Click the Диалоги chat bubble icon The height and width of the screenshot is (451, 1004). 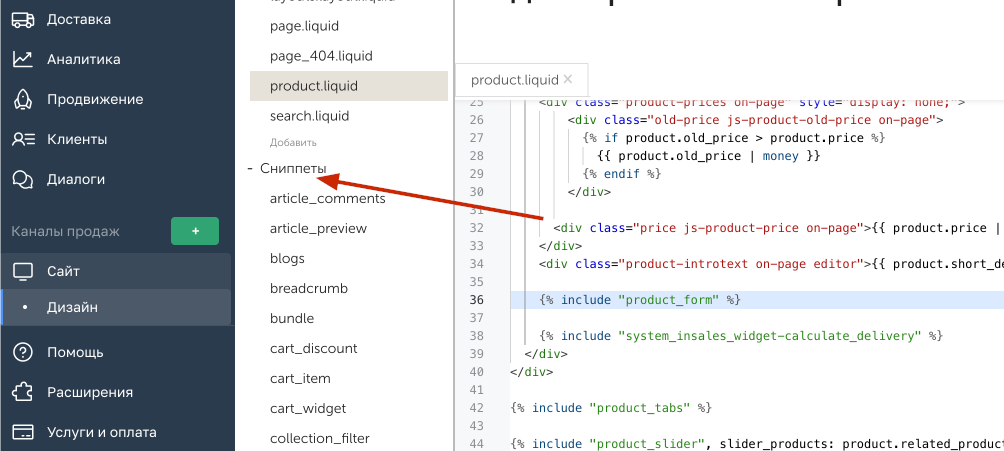pyautogui.click(x=23, y=180)
